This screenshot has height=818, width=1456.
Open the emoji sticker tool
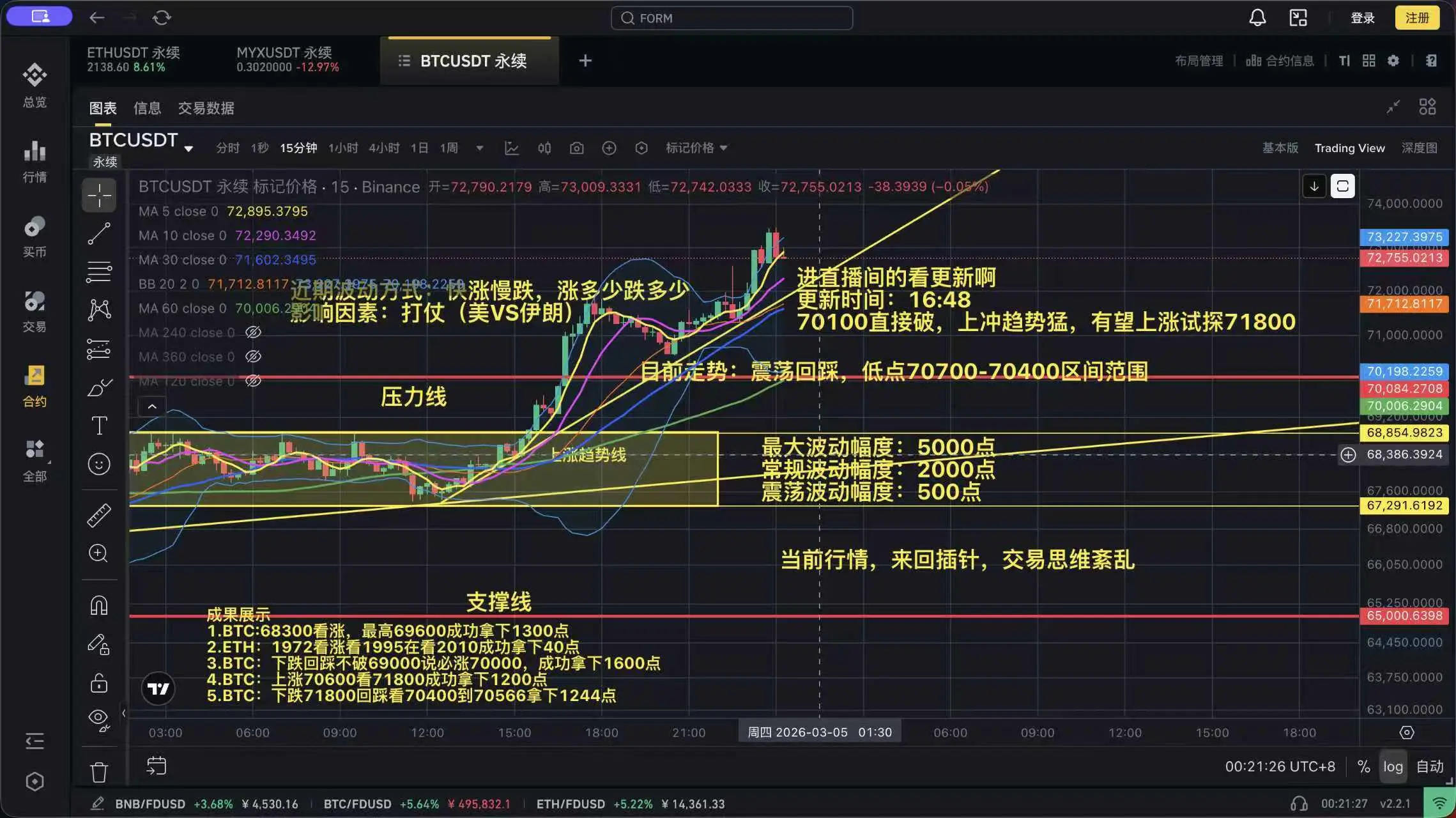point(99,464)
